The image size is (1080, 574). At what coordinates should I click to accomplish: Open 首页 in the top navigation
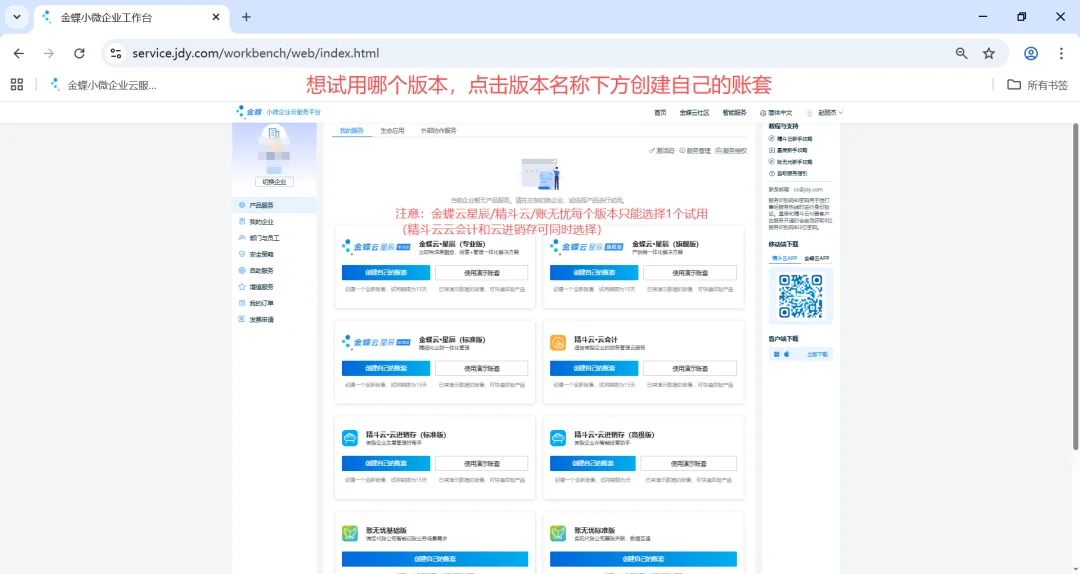(660, 112)
